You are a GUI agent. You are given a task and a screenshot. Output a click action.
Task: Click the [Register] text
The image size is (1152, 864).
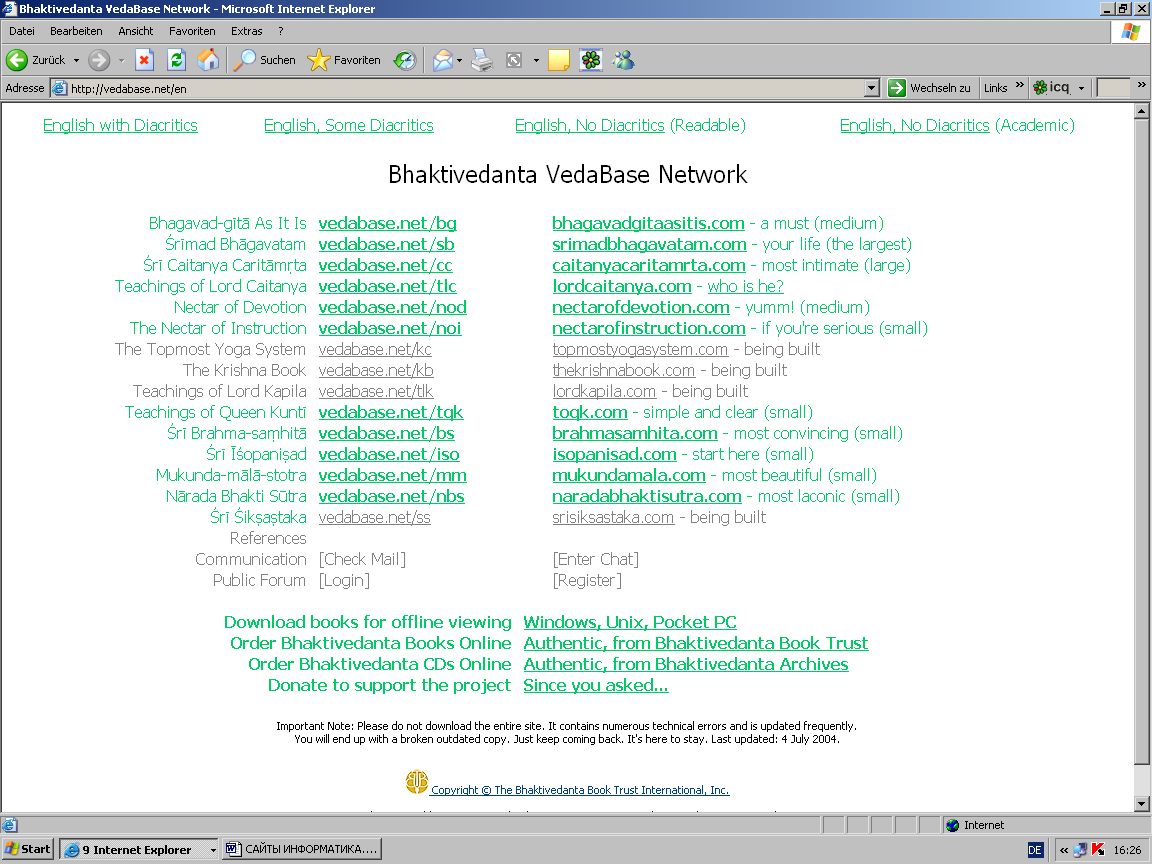point(587,580)
